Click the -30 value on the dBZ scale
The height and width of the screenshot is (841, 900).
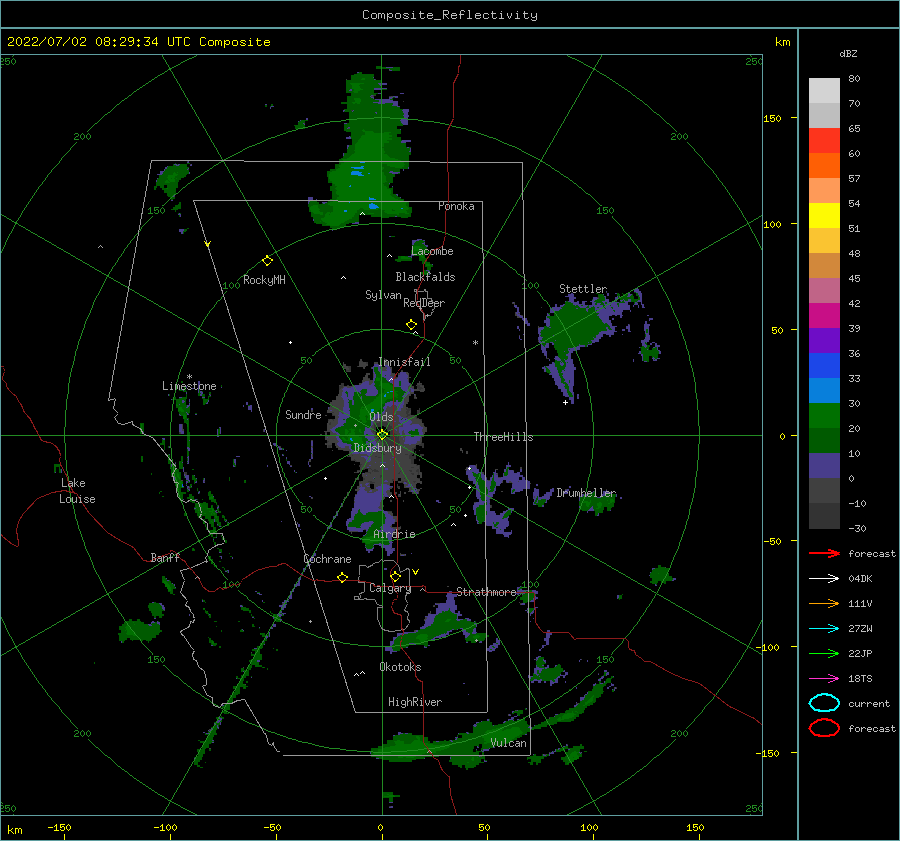pyautogui.click(x=858, y=528)
